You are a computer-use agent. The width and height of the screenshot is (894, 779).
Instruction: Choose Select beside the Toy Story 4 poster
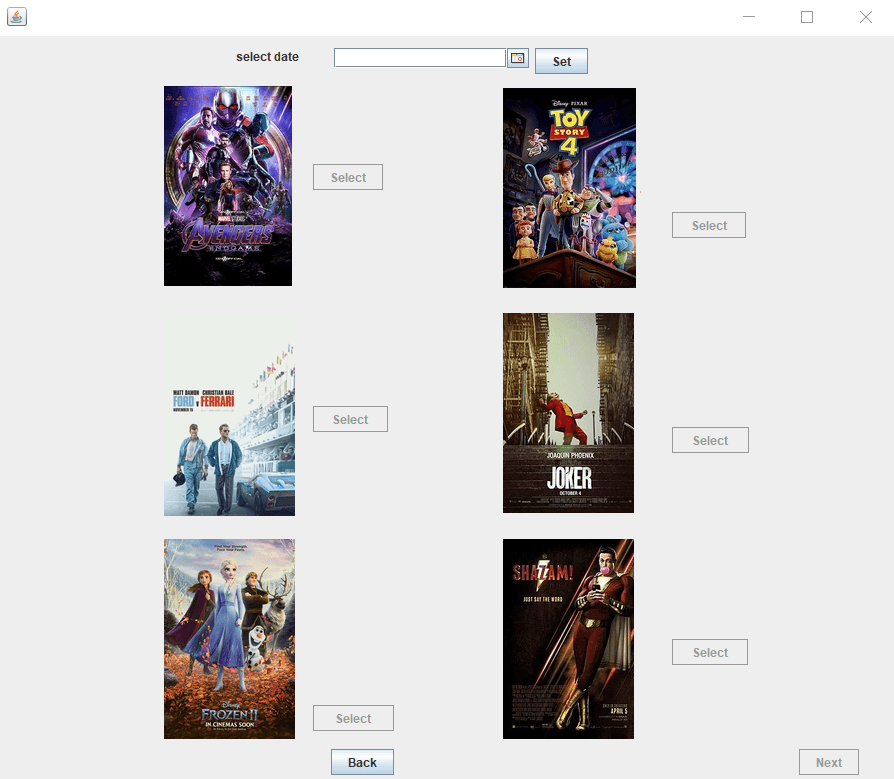tap(709, 225)
